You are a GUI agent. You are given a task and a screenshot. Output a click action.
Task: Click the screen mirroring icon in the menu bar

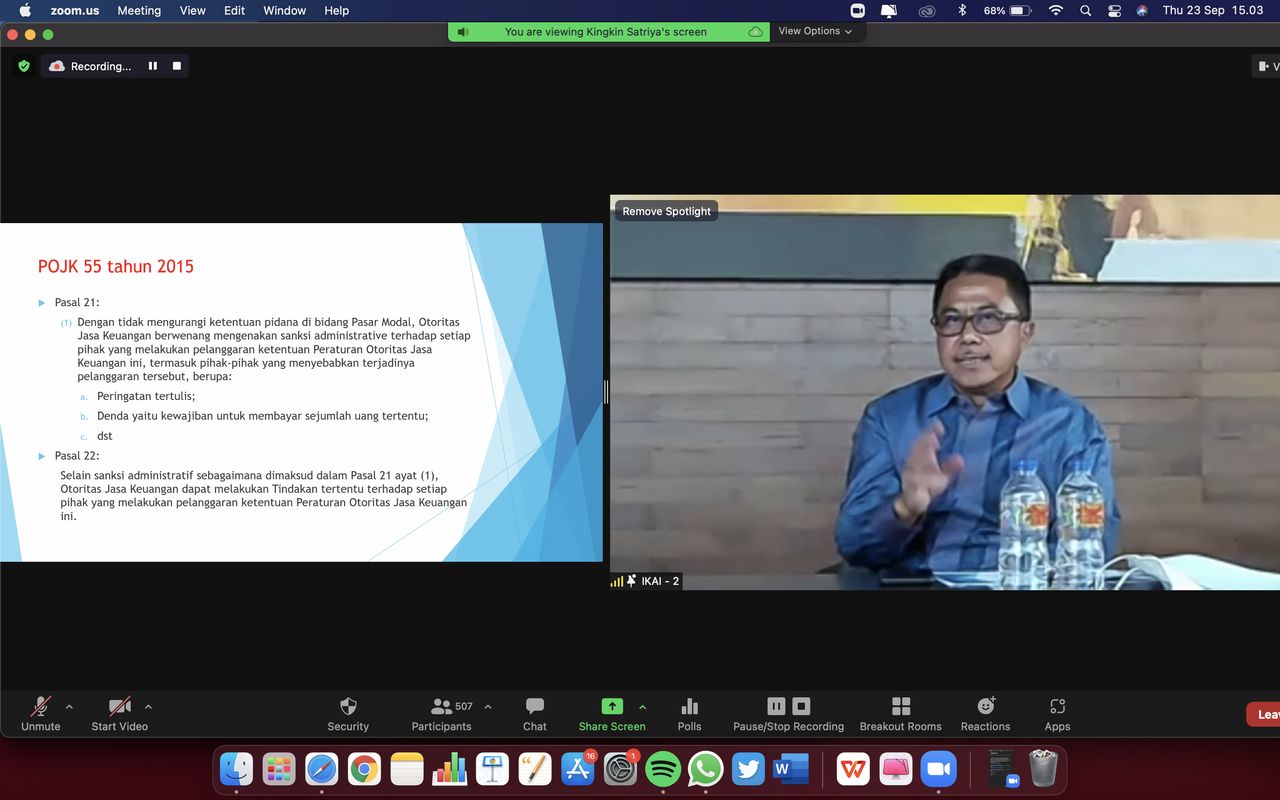point(889,10)
